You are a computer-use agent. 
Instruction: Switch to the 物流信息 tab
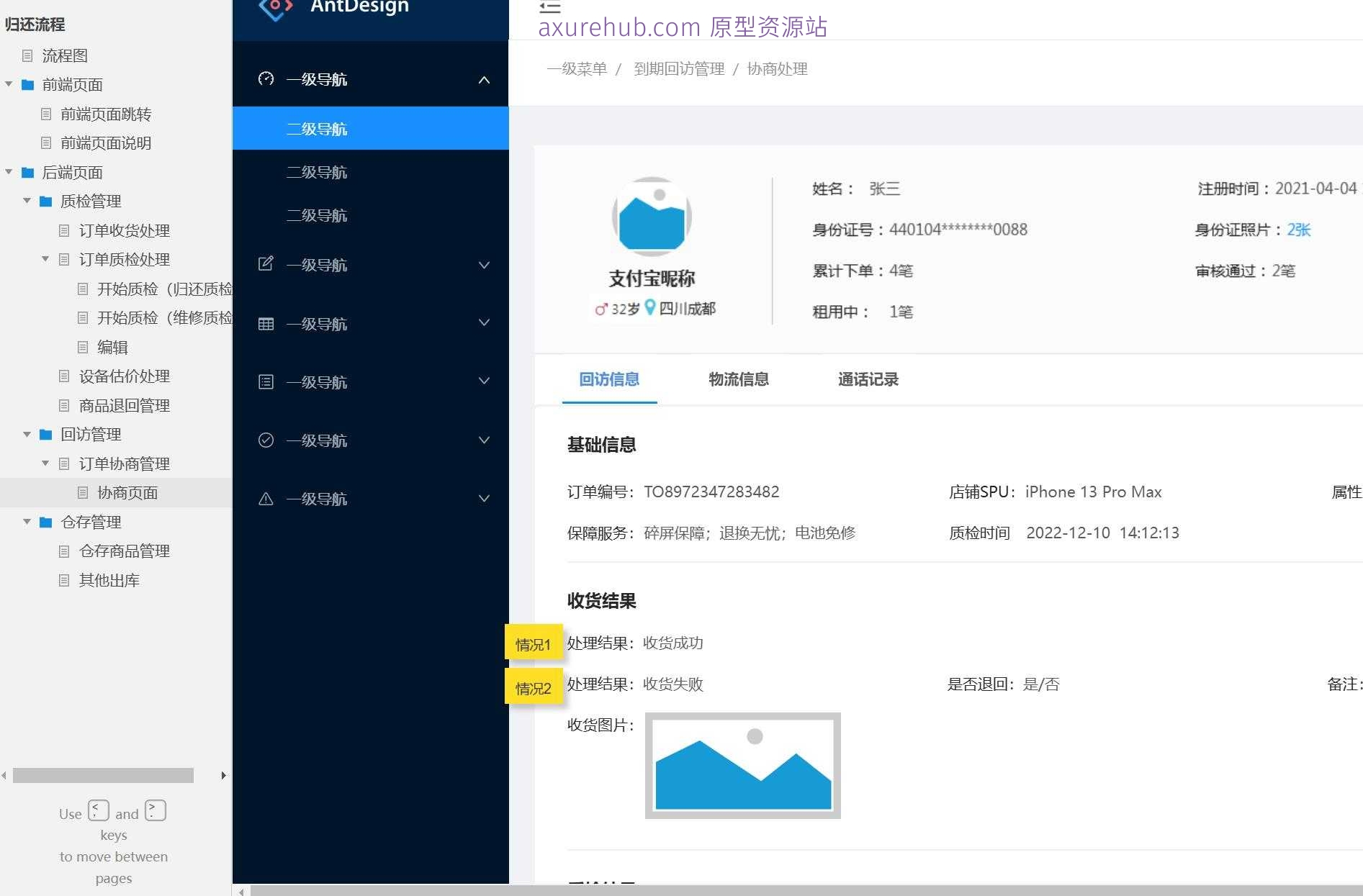click(x=738, y=379)
